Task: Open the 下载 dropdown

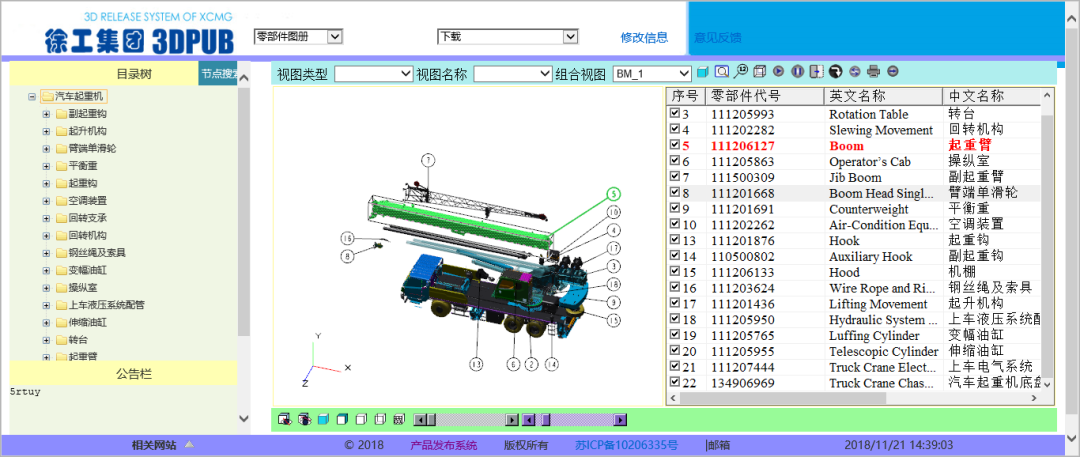Action: point(507,37)
